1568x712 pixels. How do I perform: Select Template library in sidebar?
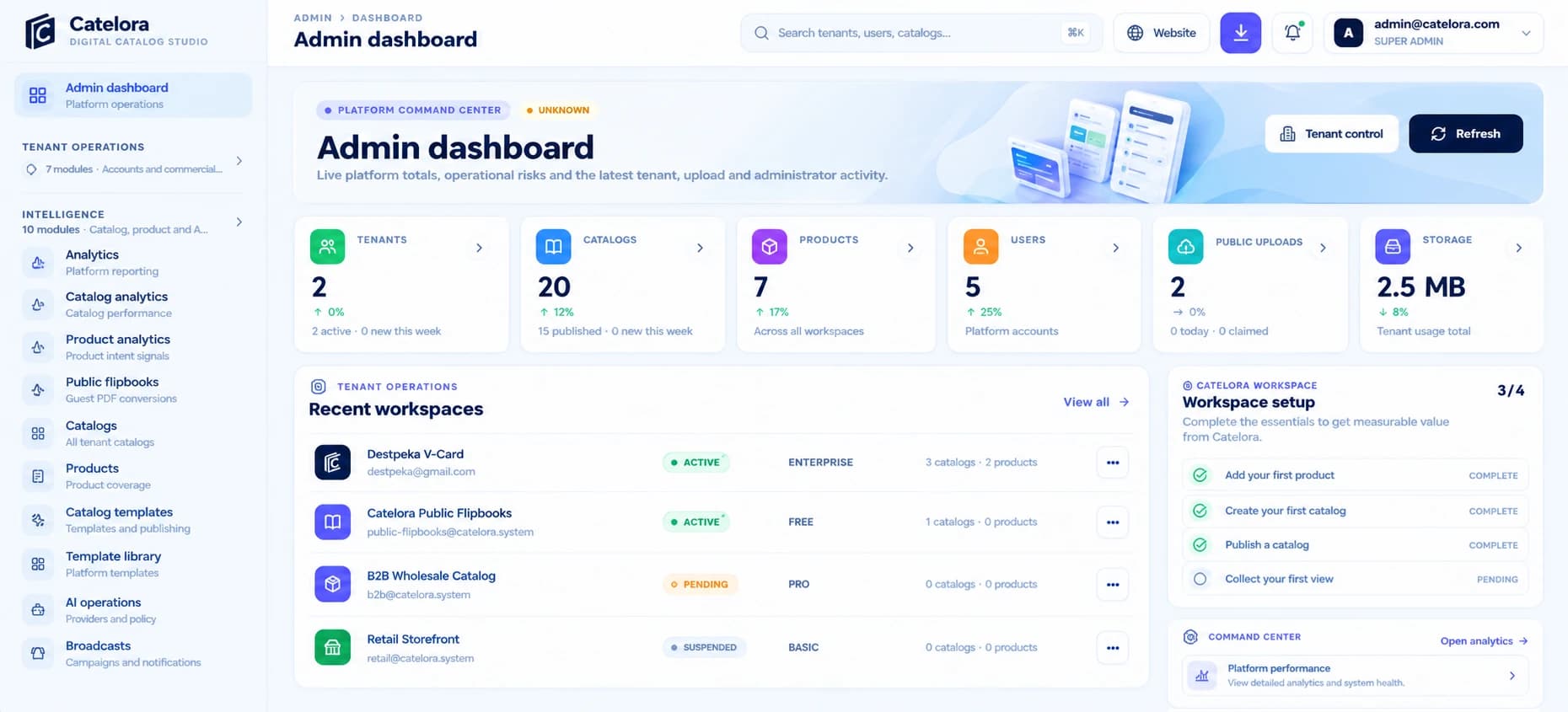[133, 564]
